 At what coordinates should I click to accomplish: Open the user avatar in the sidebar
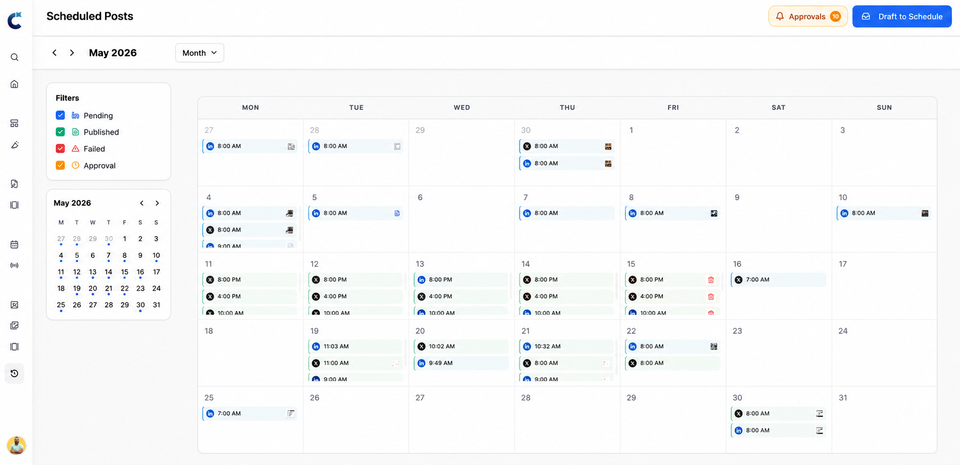(17, 445)
